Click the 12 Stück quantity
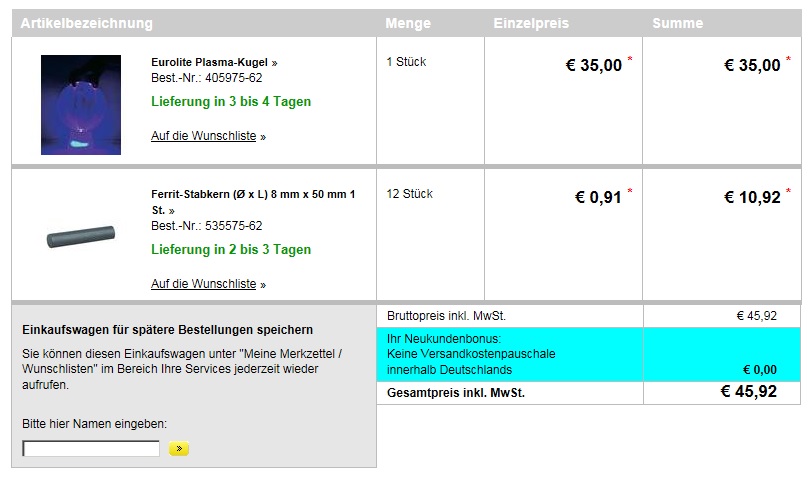 (409, 194)
